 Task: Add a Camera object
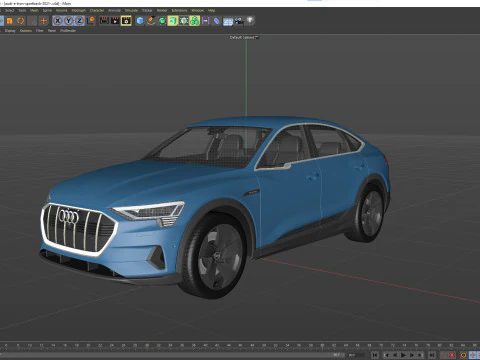point(239,21)
